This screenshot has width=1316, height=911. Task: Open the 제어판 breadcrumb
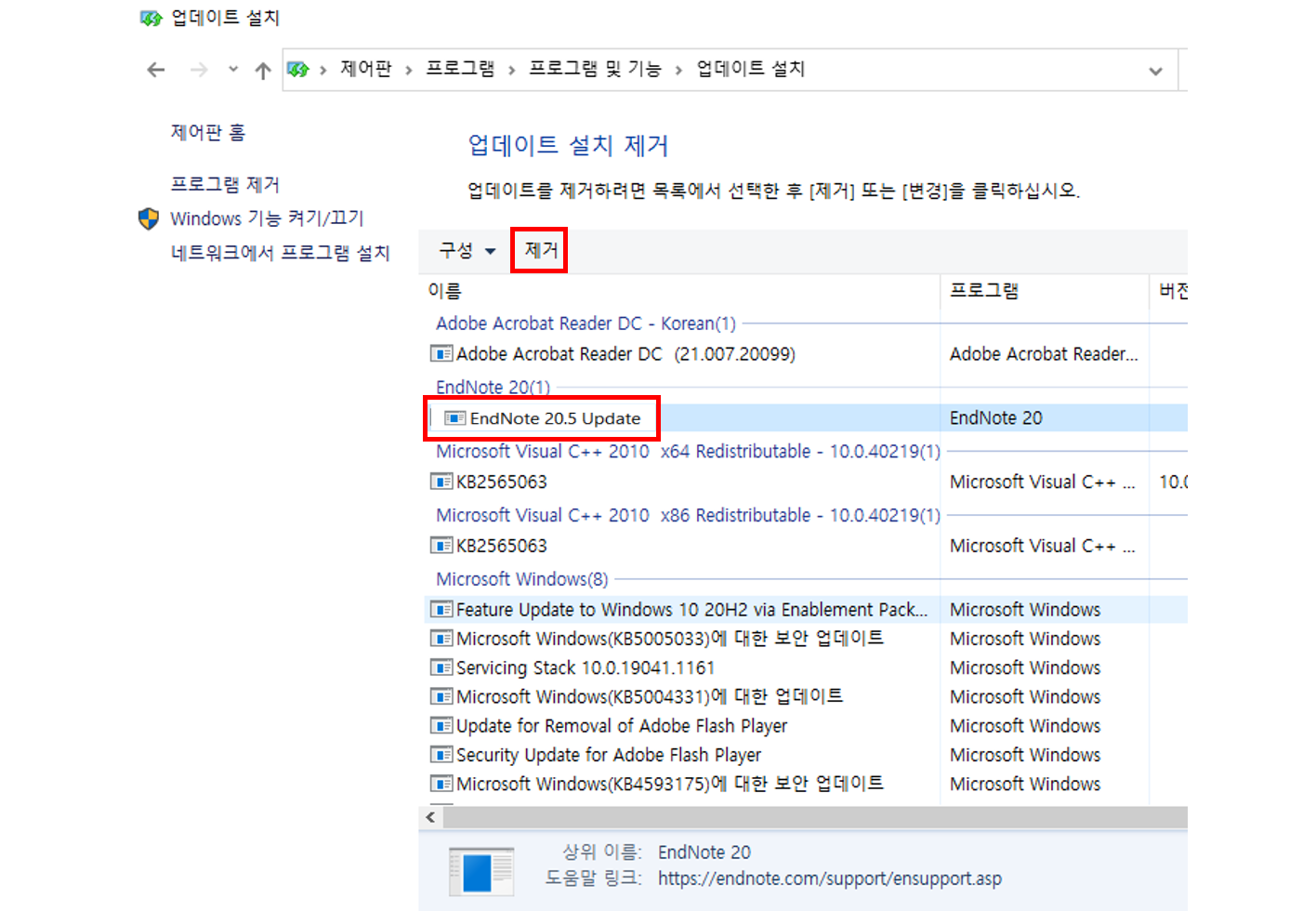366,69
